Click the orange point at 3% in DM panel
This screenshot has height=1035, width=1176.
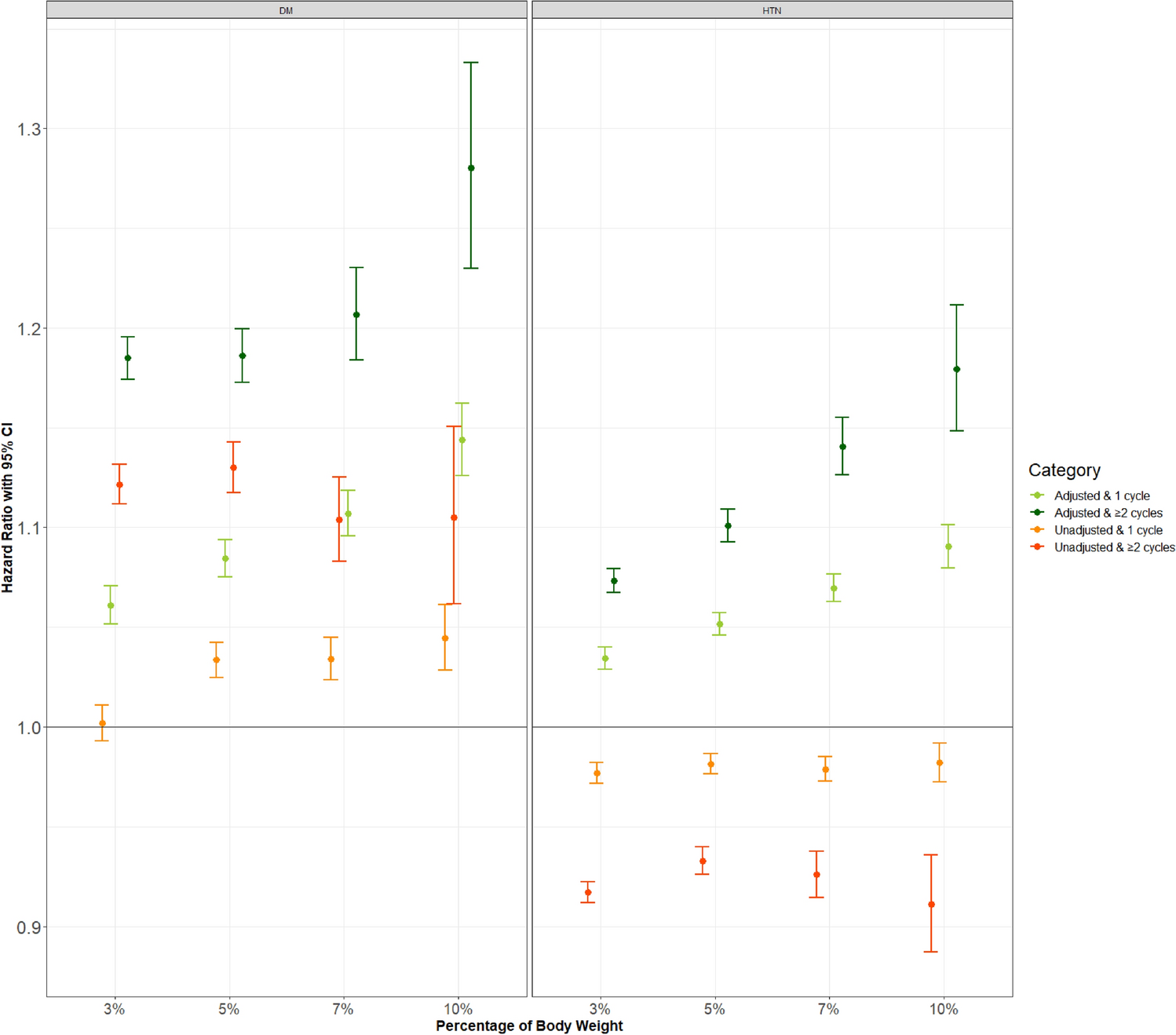(x=102, y=723)
